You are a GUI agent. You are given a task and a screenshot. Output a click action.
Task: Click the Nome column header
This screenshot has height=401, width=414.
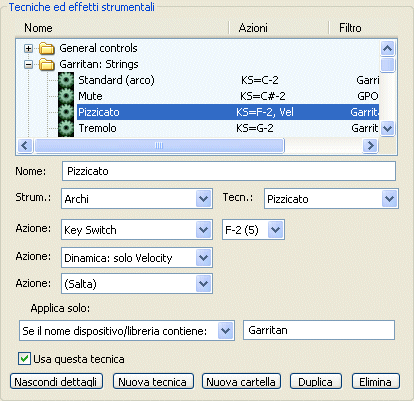pos(38,28)
